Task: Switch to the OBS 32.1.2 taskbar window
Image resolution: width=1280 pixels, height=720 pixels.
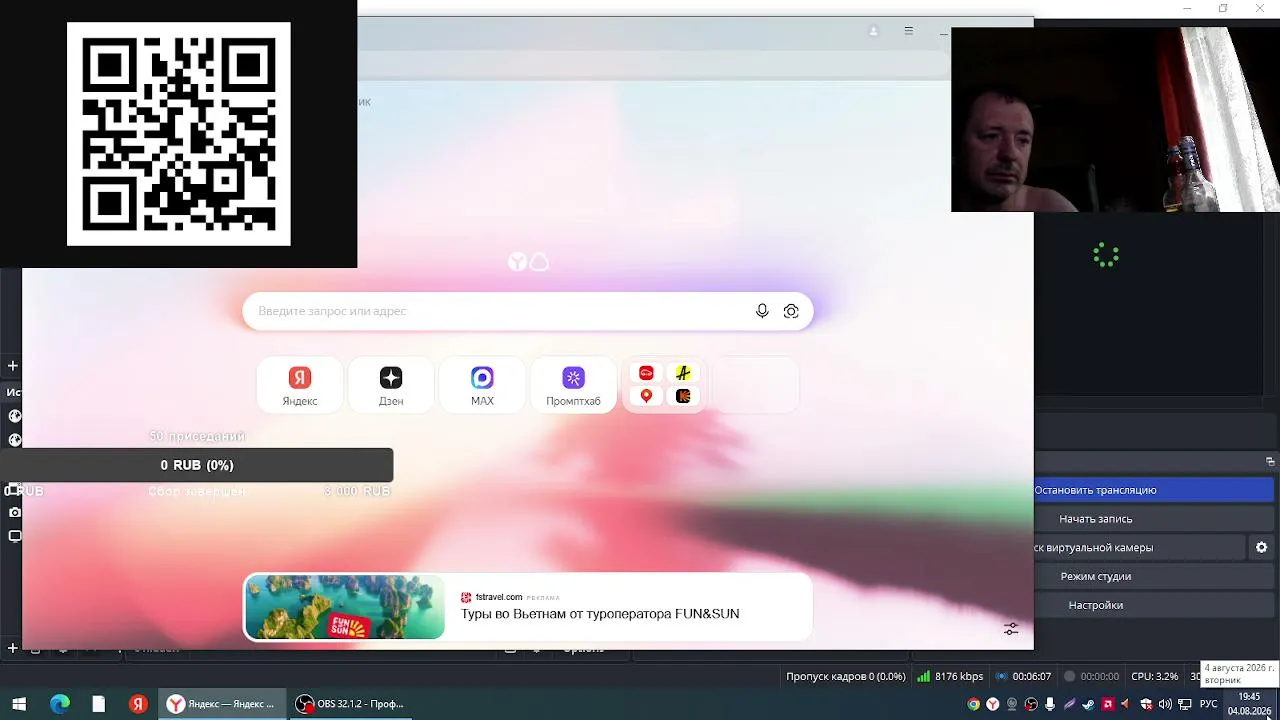Action: pyautogui.click(x=351, y=704)
